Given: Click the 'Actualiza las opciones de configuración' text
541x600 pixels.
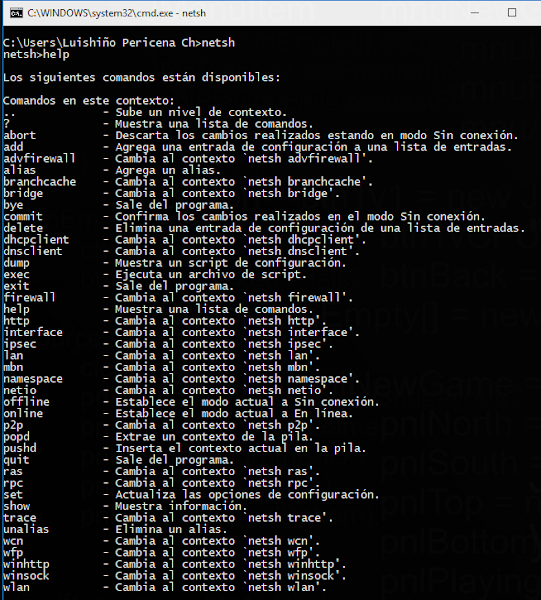Looking at the screenshot, I should tap(247, 494).
